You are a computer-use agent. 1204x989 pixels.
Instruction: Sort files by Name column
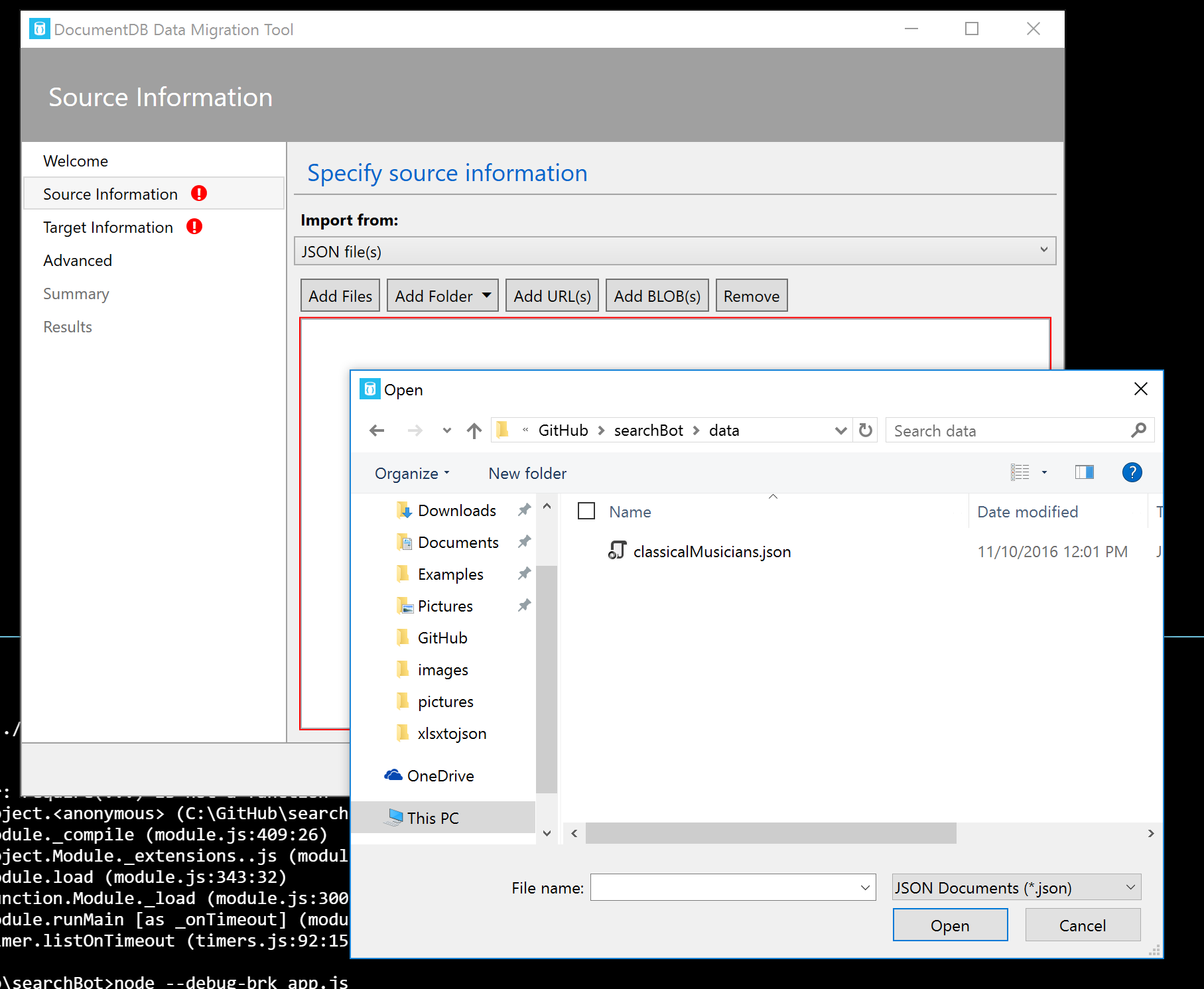(630, 511)
